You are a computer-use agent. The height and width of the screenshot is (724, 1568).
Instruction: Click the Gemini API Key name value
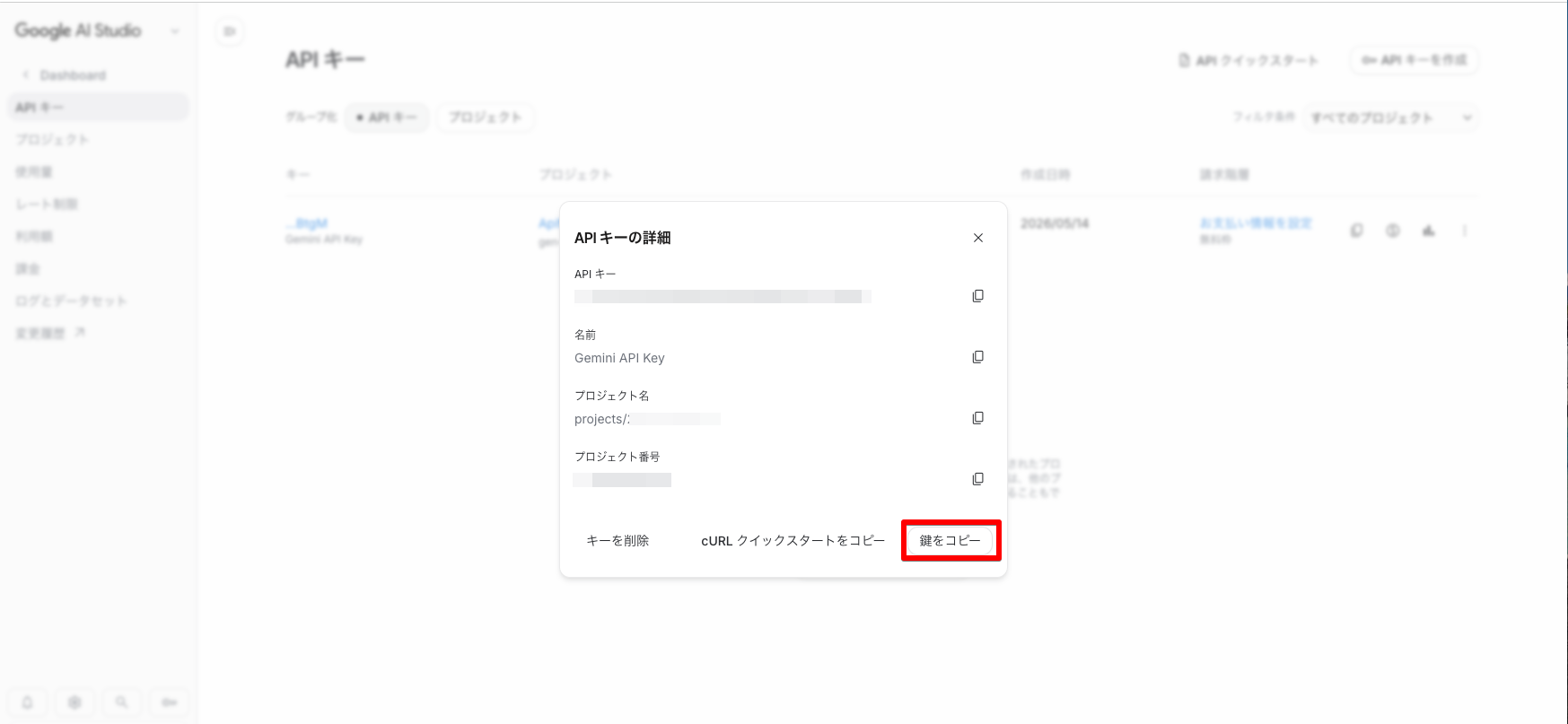coord(619,358)
